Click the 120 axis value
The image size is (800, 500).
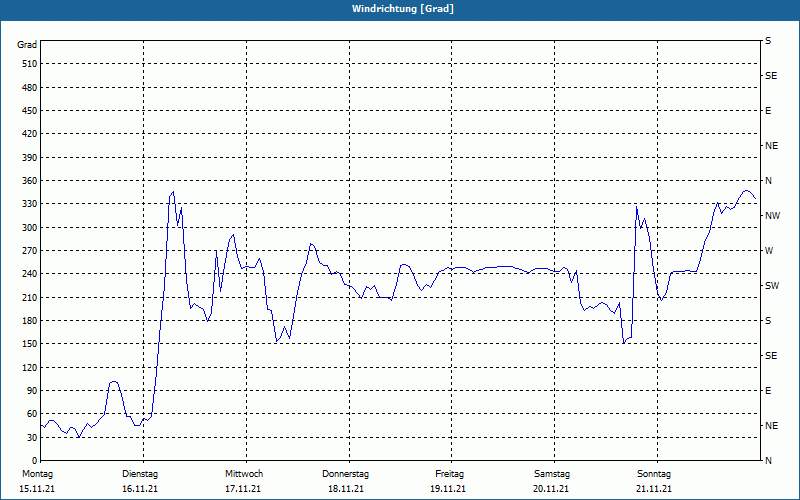[30, 367]
